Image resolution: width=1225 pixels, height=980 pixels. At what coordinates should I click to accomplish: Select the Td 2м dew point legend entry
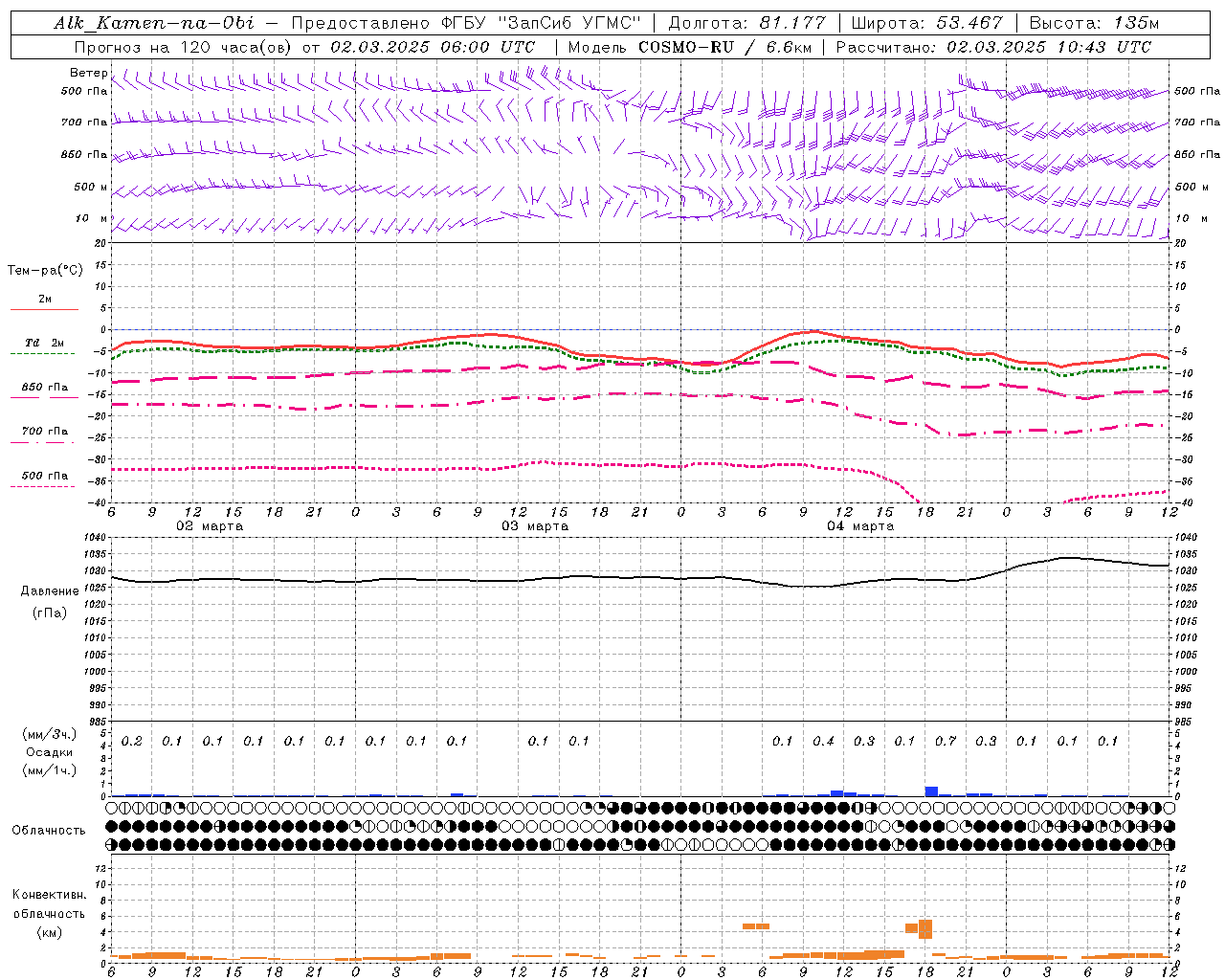45,343
